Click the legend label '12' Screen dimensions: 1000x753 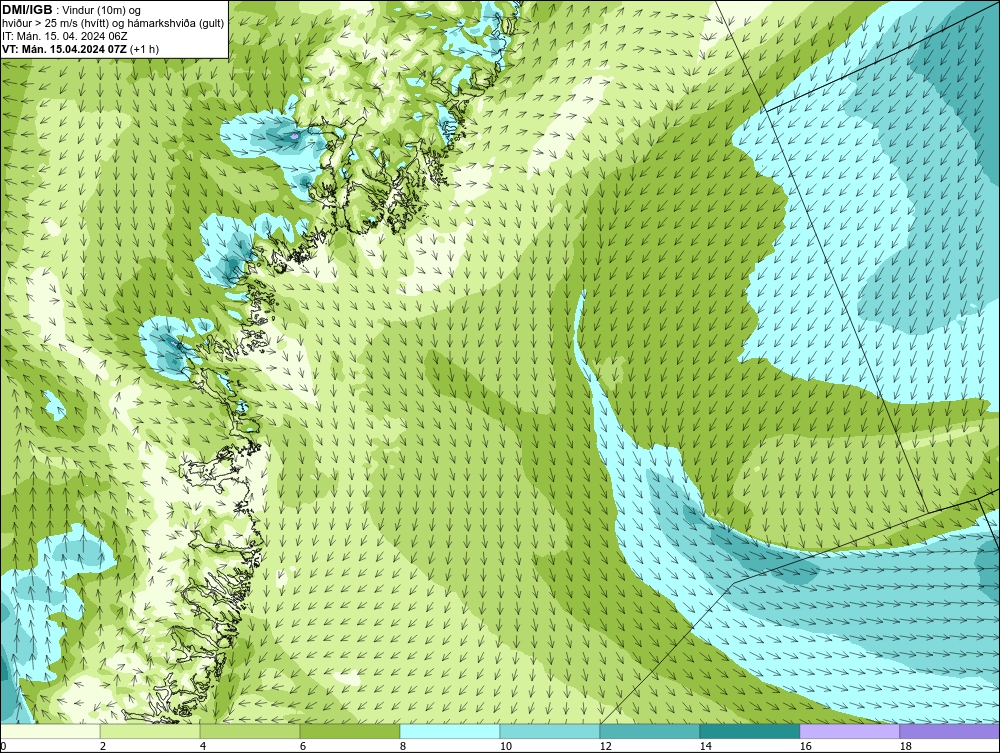(605, 746)
